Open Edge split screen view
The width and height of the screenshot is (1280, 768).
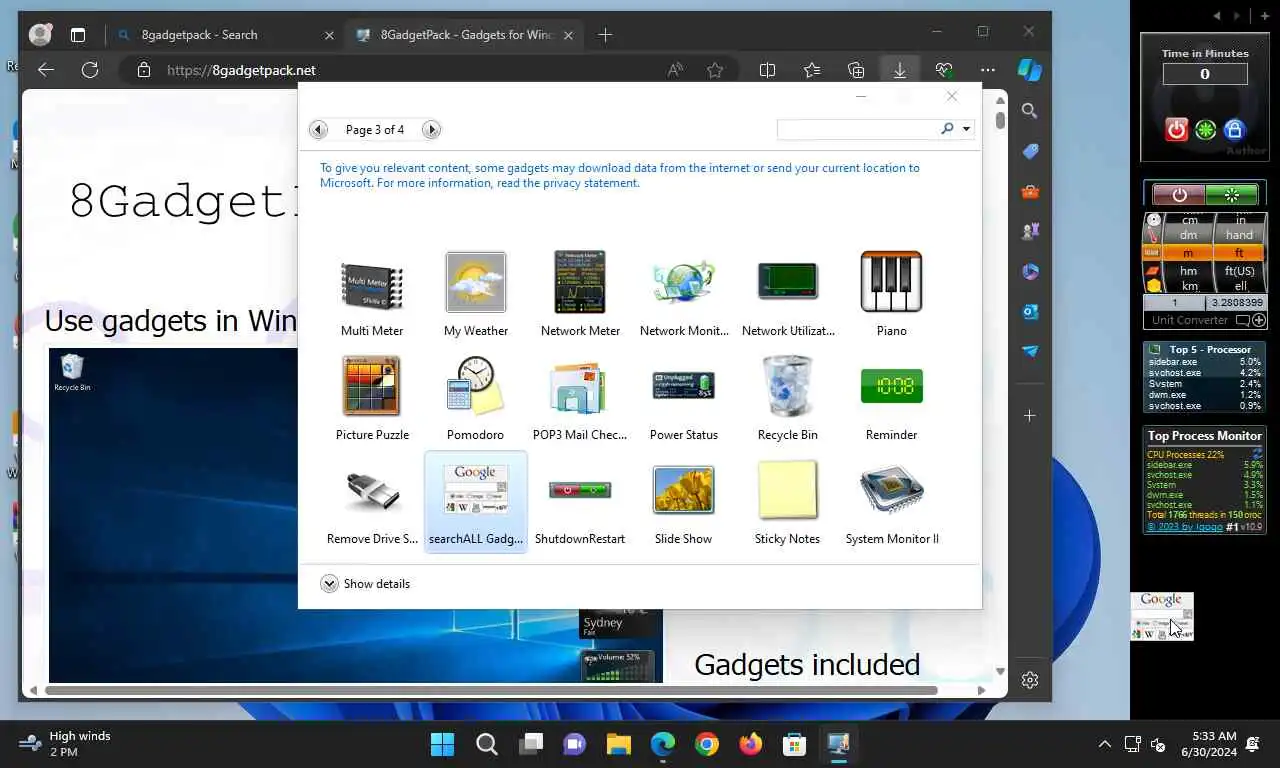point(768,70)
